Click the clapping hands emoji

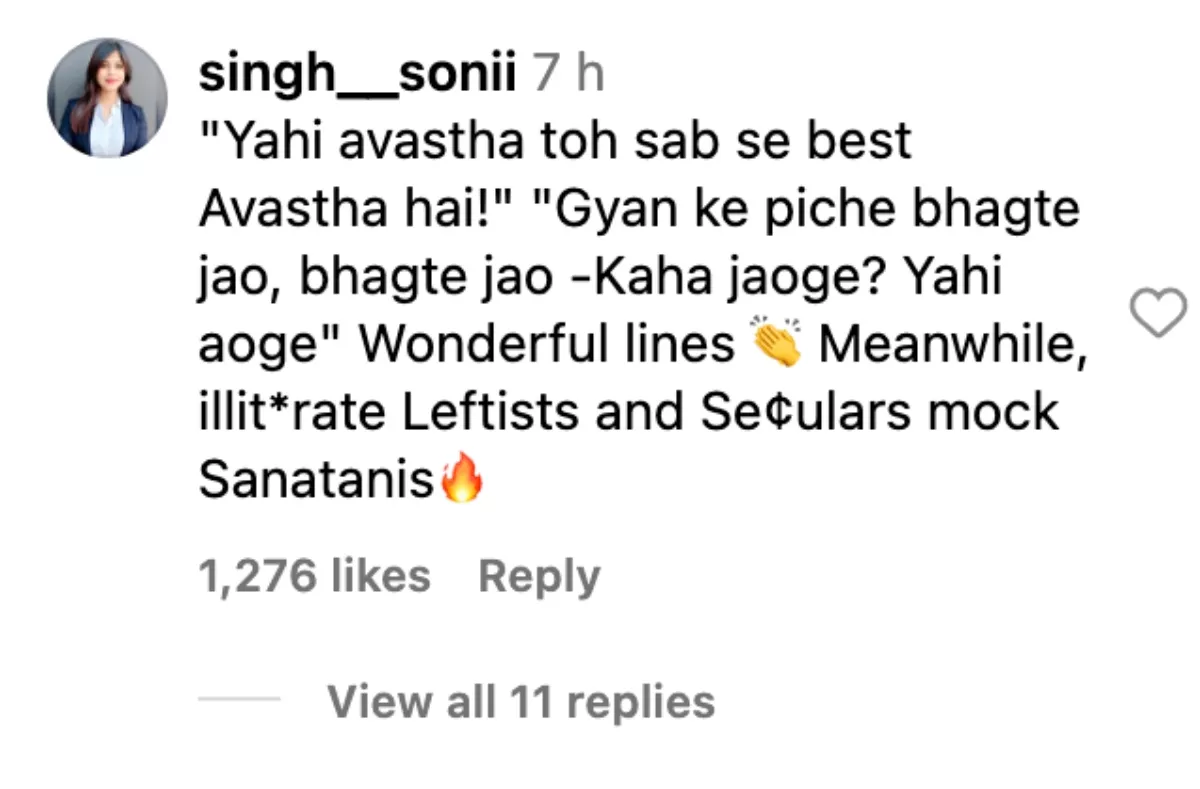(x=776, y=345)
